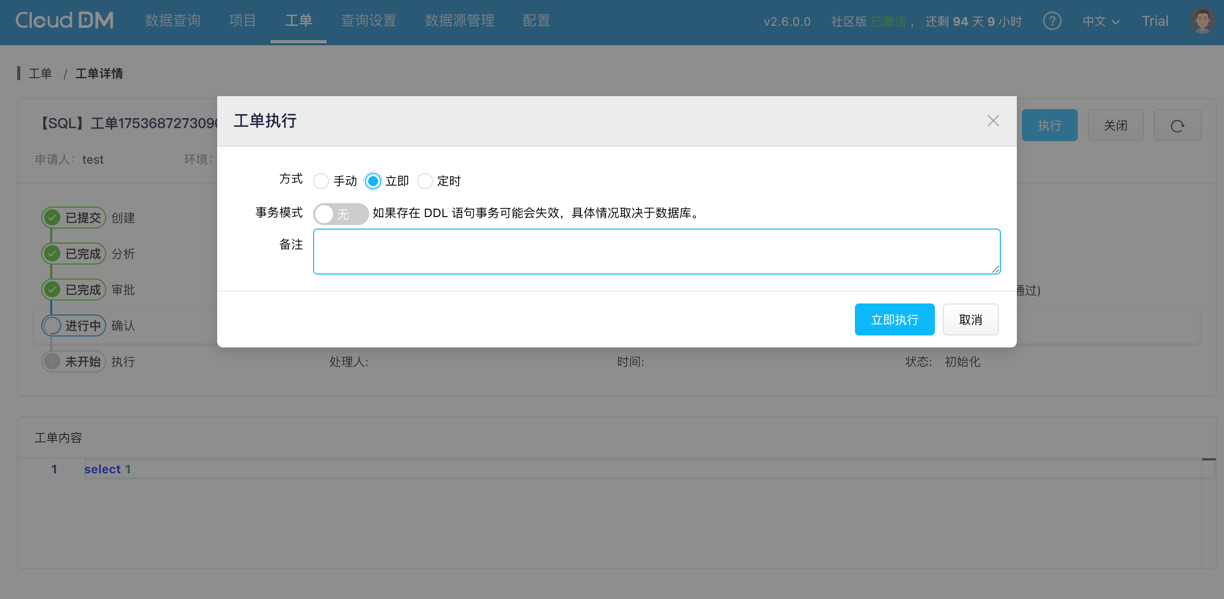Image resolution: width=1224 pixels, height=599 pixels.
Task: Open the 数据源管理 menu
Action: [459, 20]
